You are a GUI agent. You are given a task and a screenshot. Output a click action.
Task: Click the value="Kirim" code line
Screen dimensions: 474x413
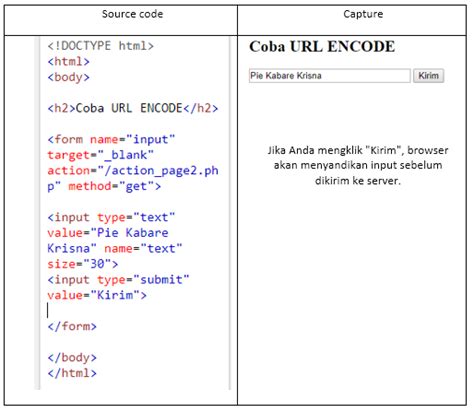click(x=97, y=295)
